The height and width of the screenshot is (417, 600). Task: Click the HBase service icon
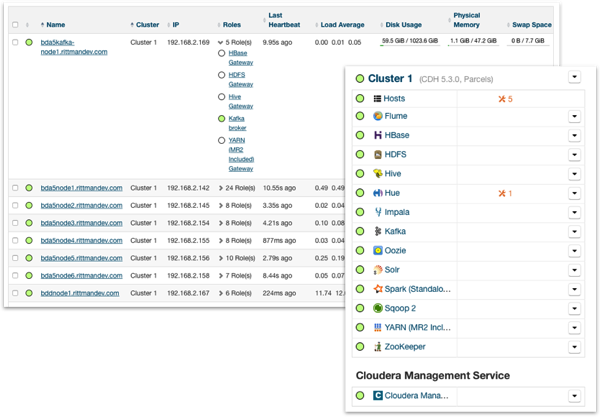coord(378,135)
